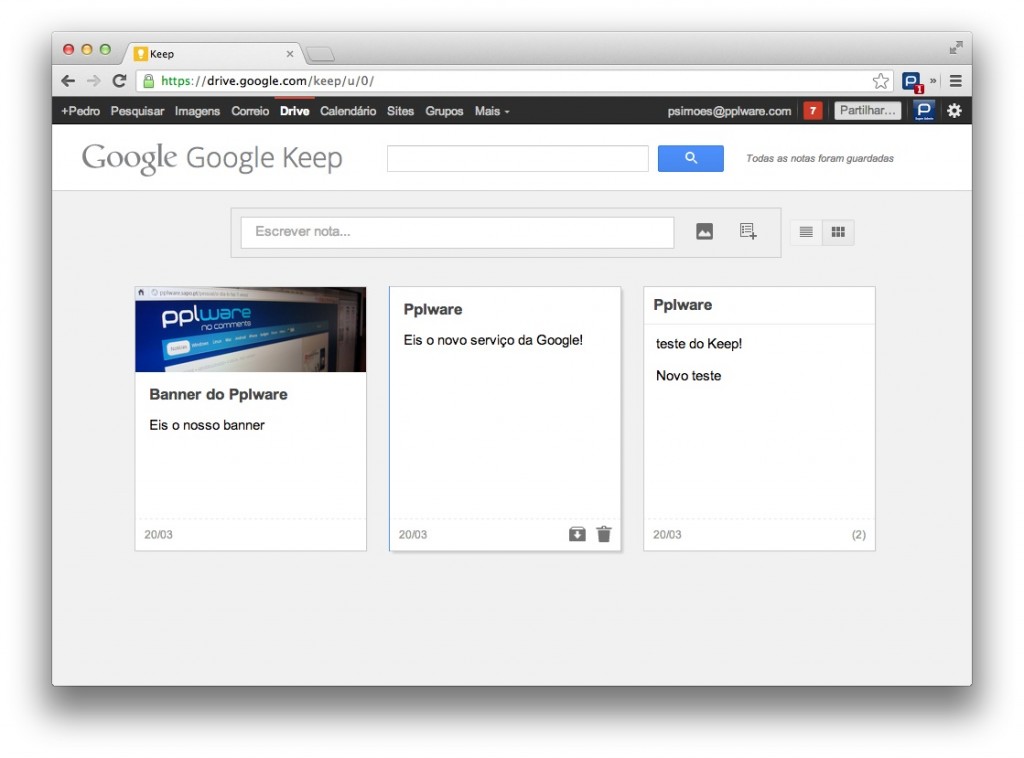Viewport: 1024px width, 758px height.
Task: Click the list item Novo teste
Action: (688, 376)
